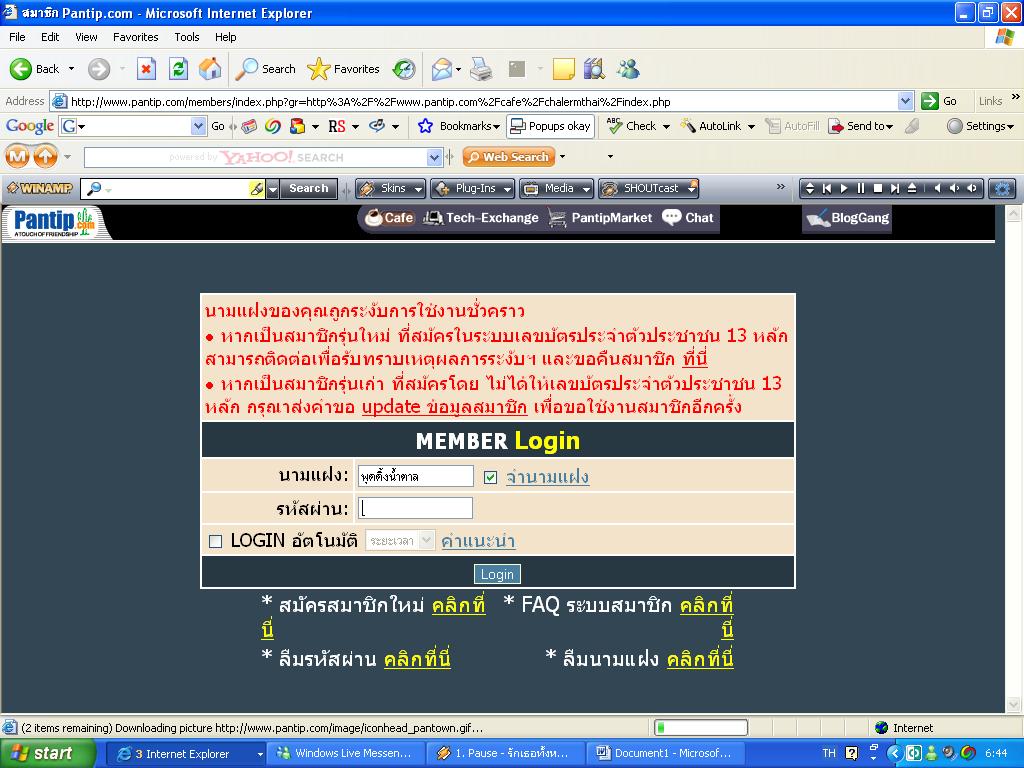
Task: Open the Edit menu
Action: (50, 37)
